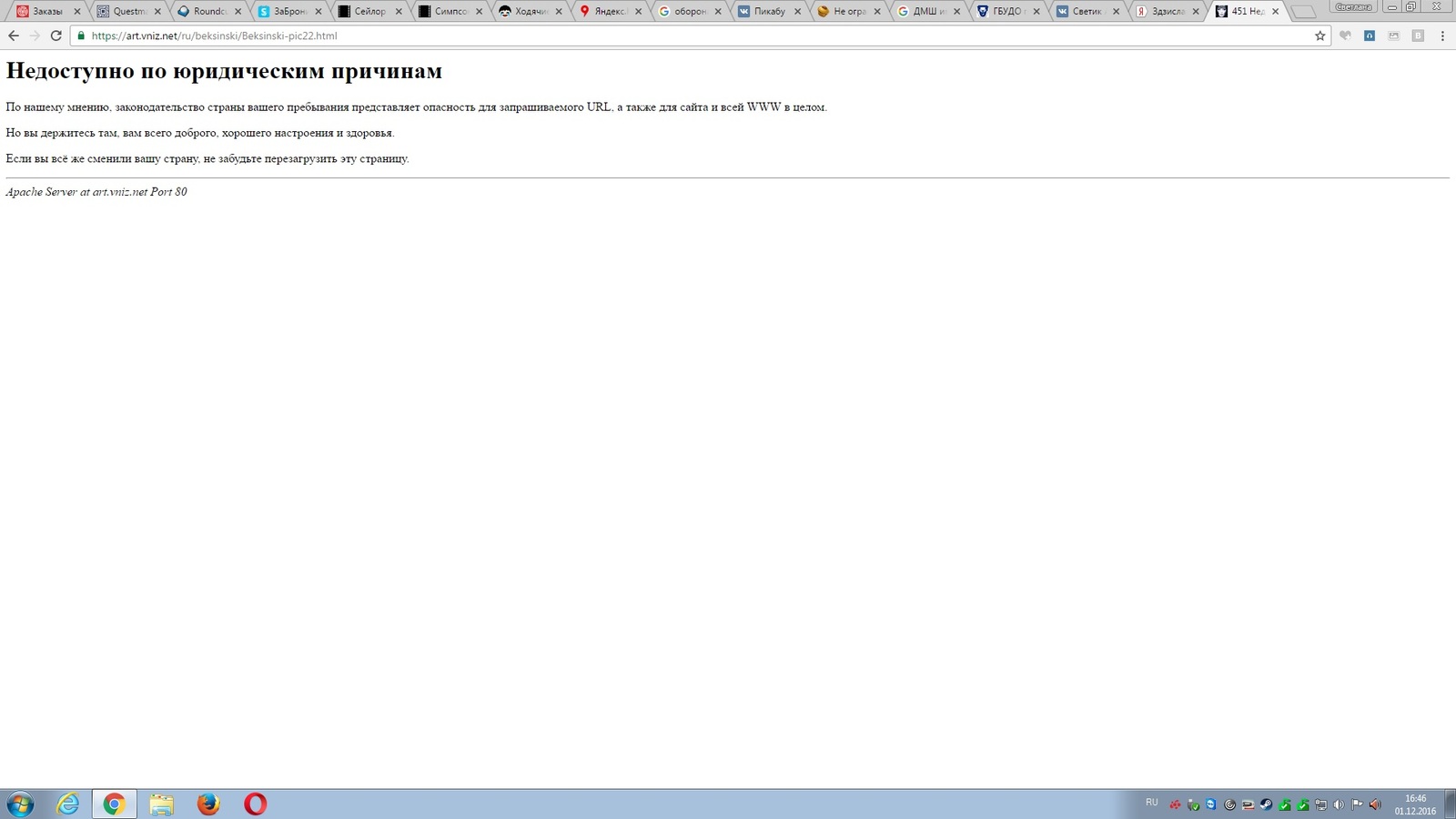
Task: Click the Светлана profile button
Action: pyautogui.click(x=1353, y=6)
